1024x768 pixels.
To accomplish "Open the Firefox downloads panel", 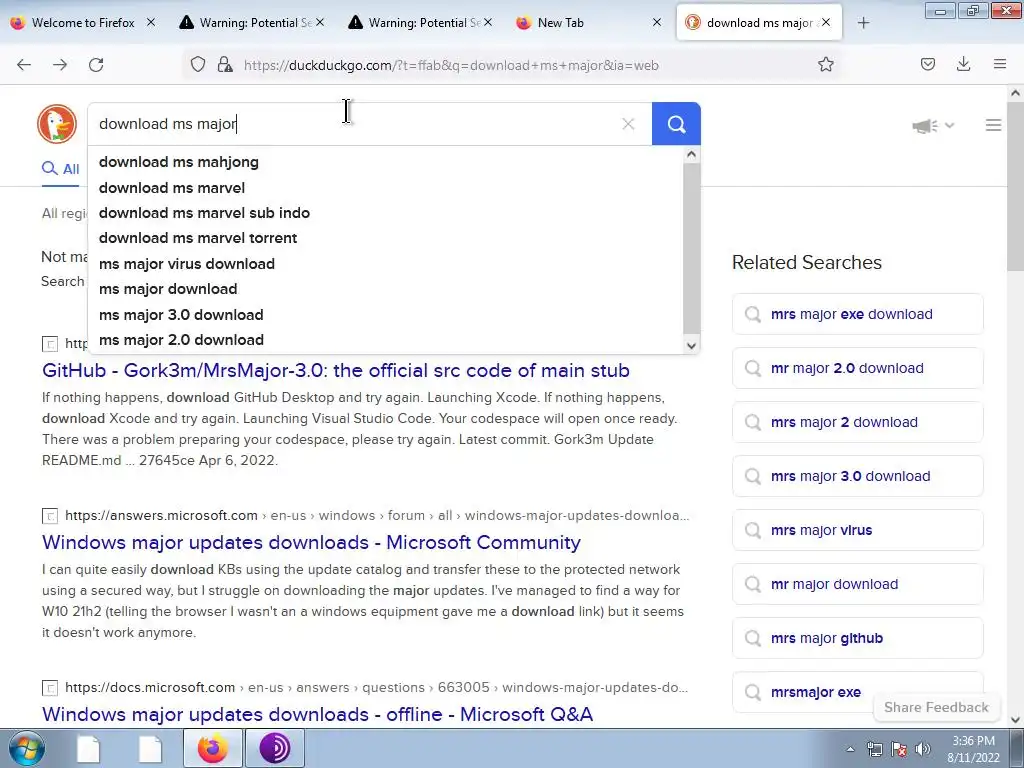I will tap(963, 64).
